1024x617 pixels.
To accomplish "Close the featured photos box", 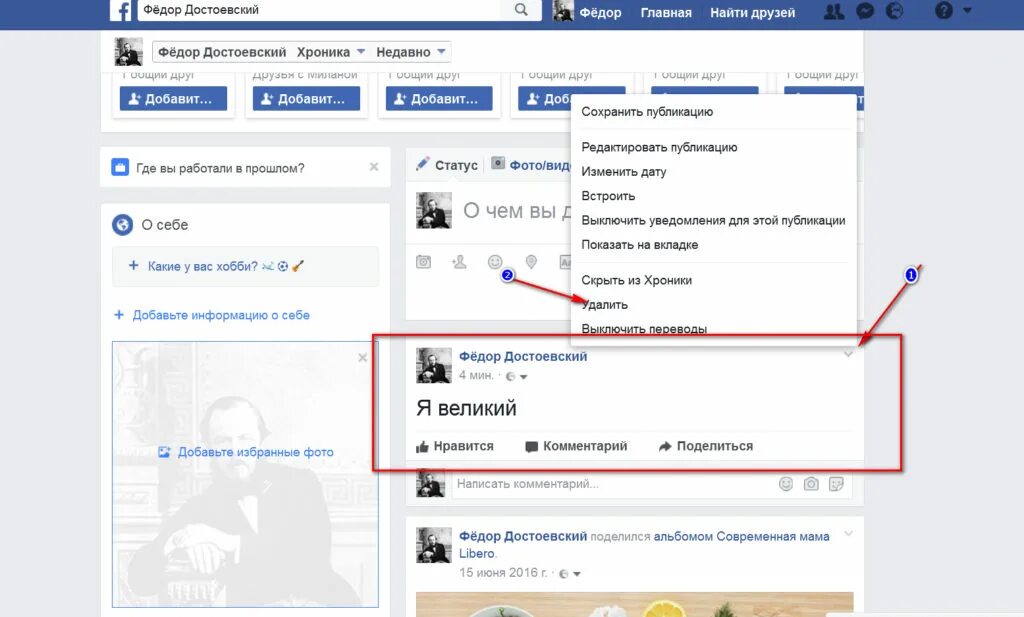I will point(362,358).
